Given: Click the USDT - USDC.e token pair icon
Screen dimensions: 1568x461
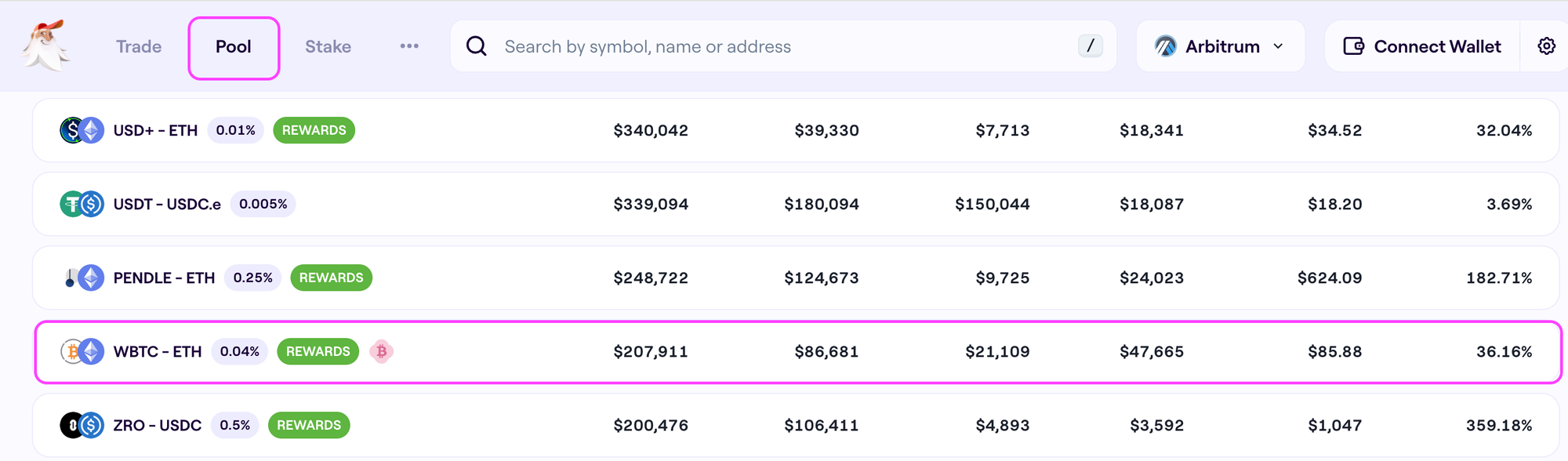Looking at the screenshot, I should [x=82, y=204].
